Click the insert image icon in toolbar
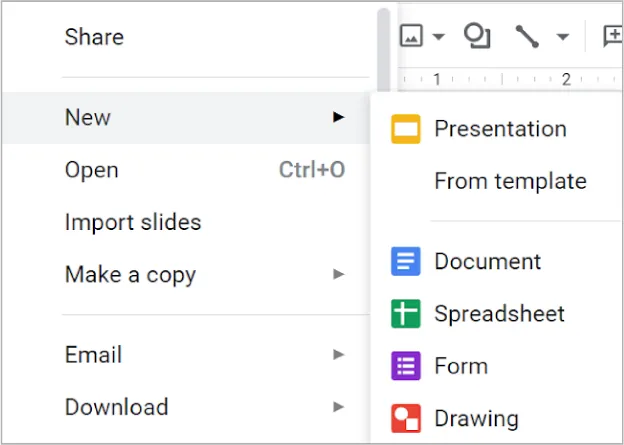 (x=411, y=37)
